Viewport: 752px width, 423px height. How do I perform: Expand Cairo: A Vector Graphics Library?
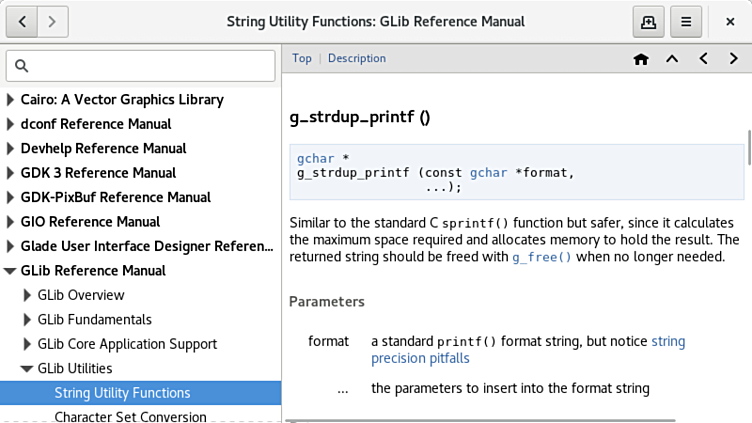pyautogui.click(x=11, y=100)
